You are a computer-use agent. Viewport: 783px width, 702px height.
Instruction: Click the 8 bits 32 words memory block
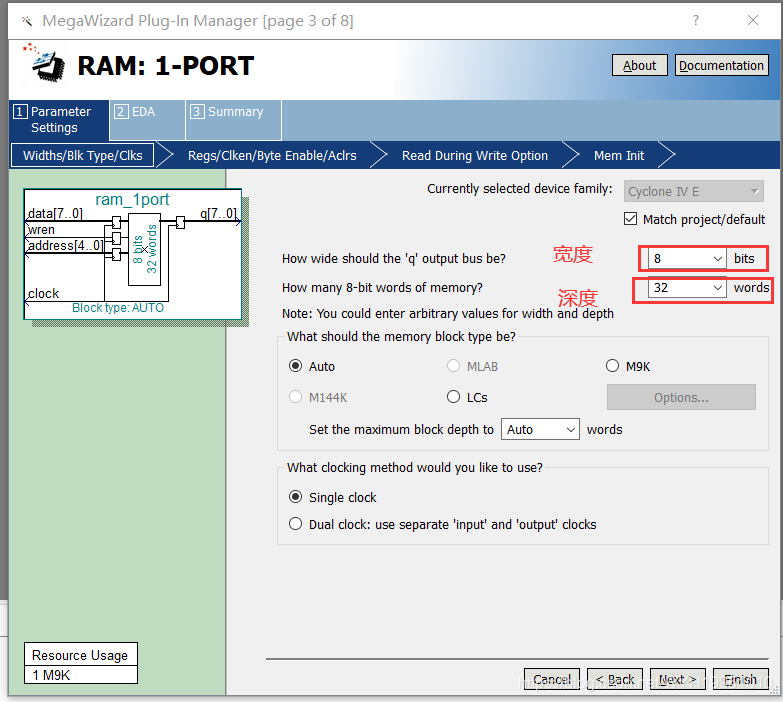[144, 249]
